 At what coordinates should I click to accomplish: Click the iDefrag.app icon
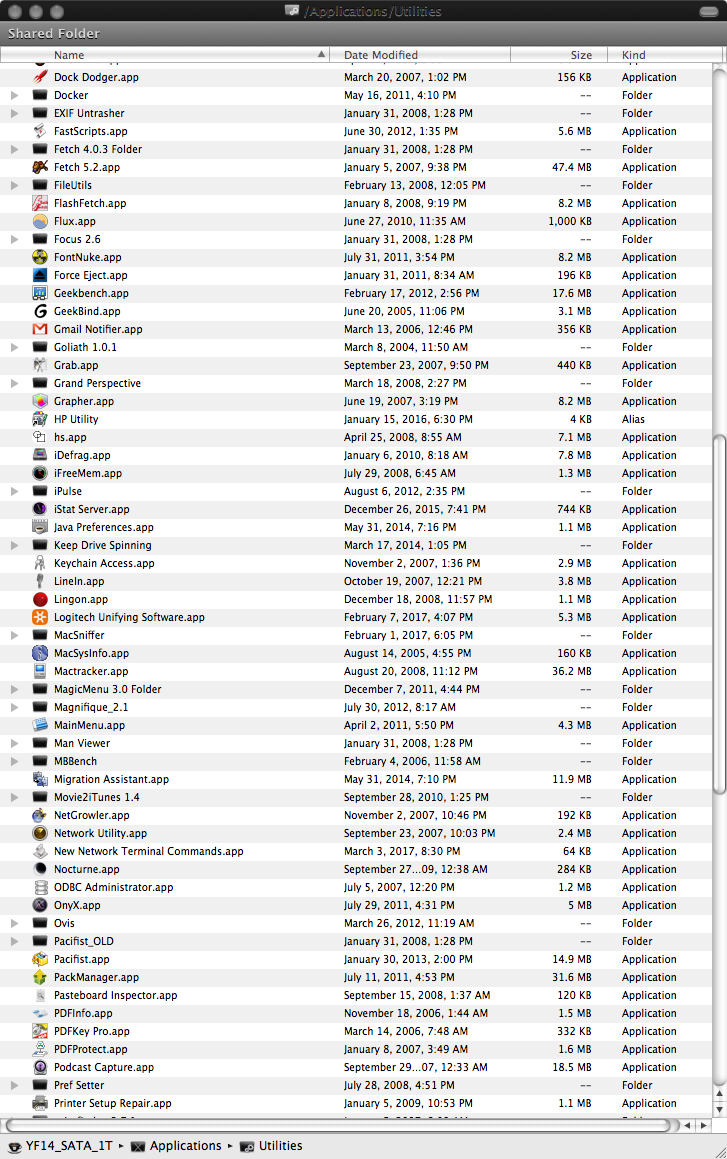(41, 455)
